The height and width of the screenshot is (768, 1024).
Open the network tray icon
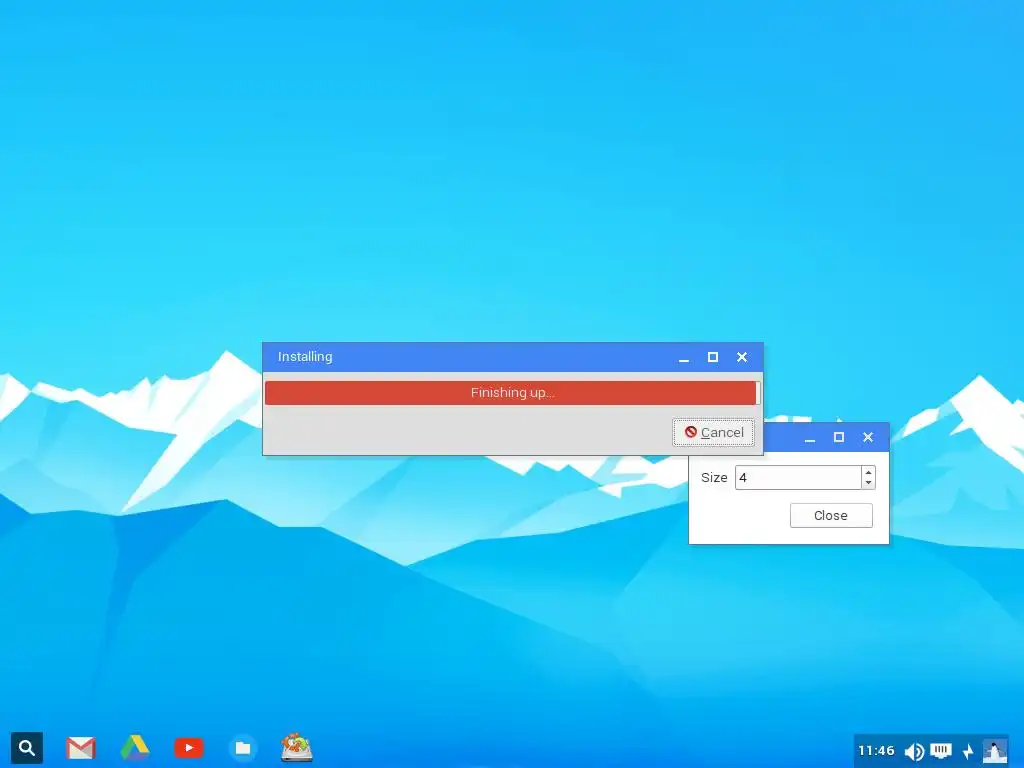click(x=940, y=750)
